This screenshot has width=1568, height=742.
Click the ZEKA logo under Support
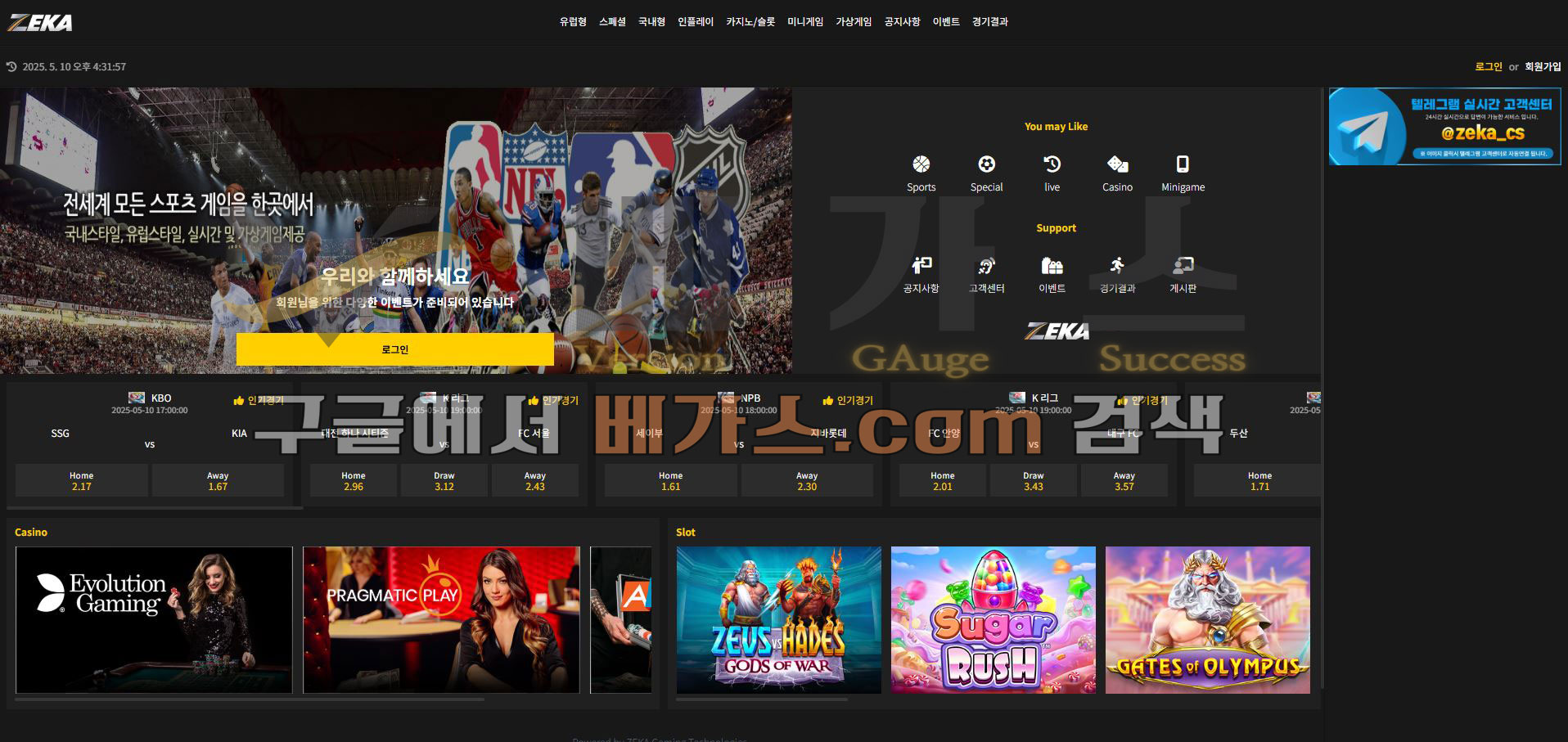[x=1057, y=331]
